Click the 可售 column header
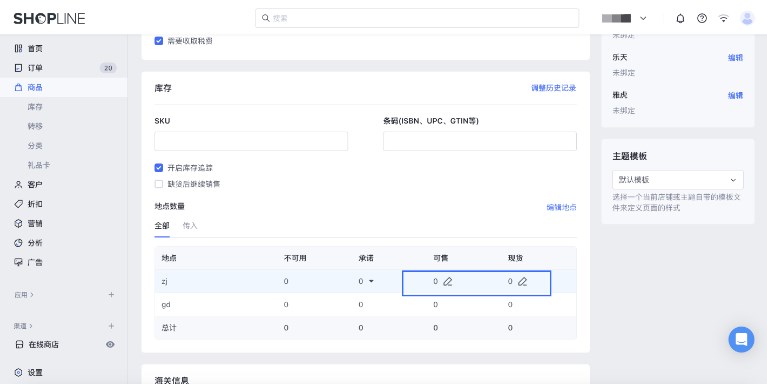This screenshot has width=767, height=384. 441,258
